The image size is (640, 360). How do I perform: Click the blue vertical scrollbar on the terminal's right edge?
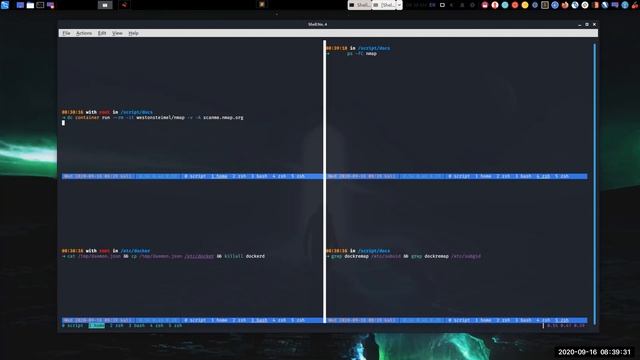tap(595, 184)
